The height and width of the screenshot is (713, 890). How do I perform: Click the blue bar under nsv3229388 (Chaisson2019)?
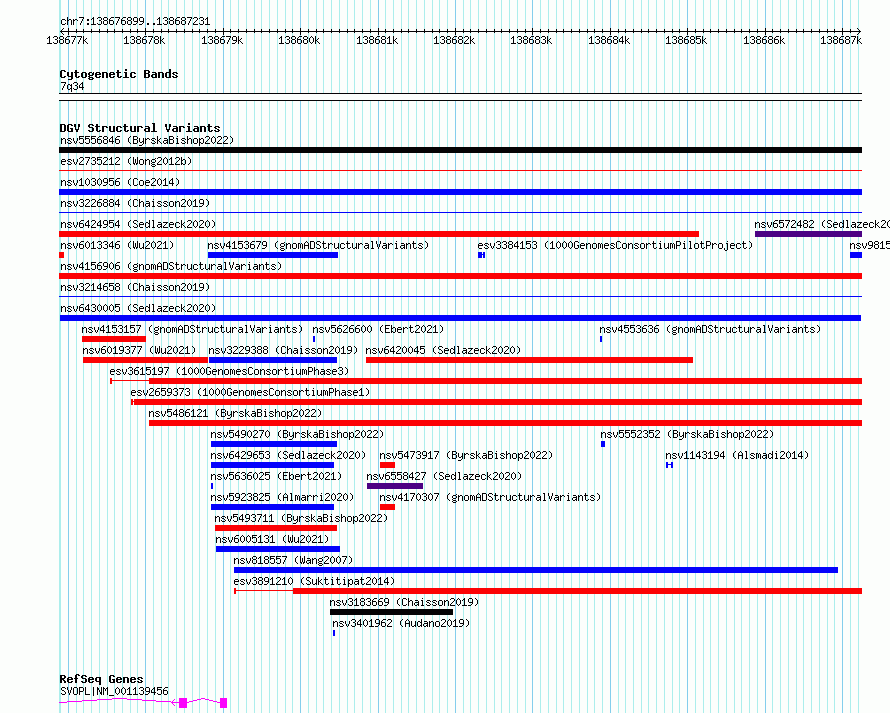pyautogui.click(x=273, y=360)
